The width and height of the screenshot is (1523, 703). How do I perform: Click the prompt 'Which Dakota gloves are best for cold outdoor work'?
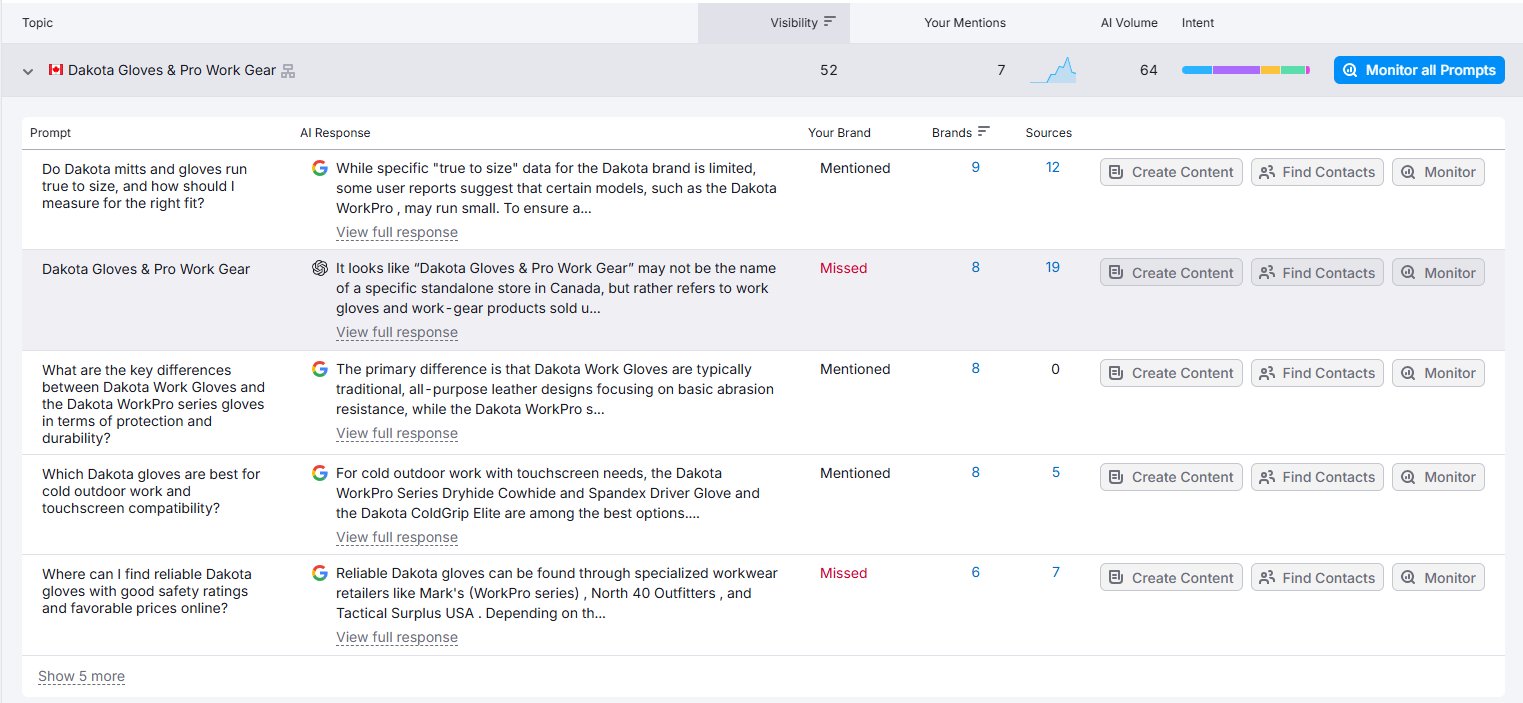(151, 491)
